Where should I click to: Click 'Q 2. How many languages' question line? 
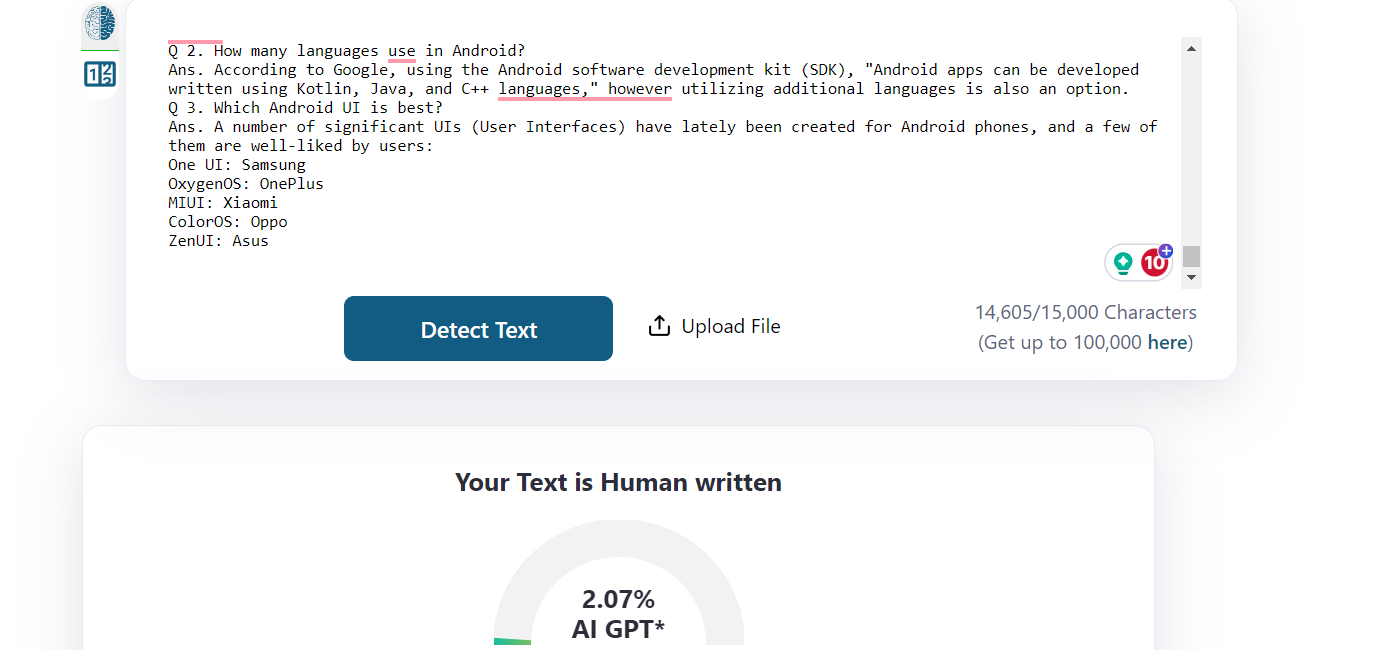[346, 51]
